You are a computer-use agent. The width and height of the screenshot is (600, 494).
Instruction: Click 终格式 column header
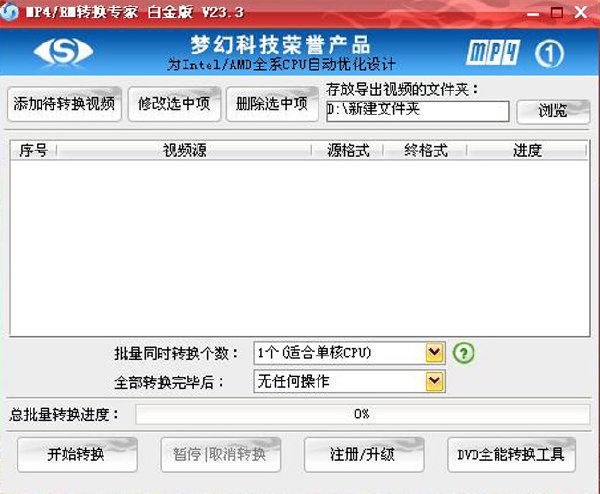[x=426, y=150]
